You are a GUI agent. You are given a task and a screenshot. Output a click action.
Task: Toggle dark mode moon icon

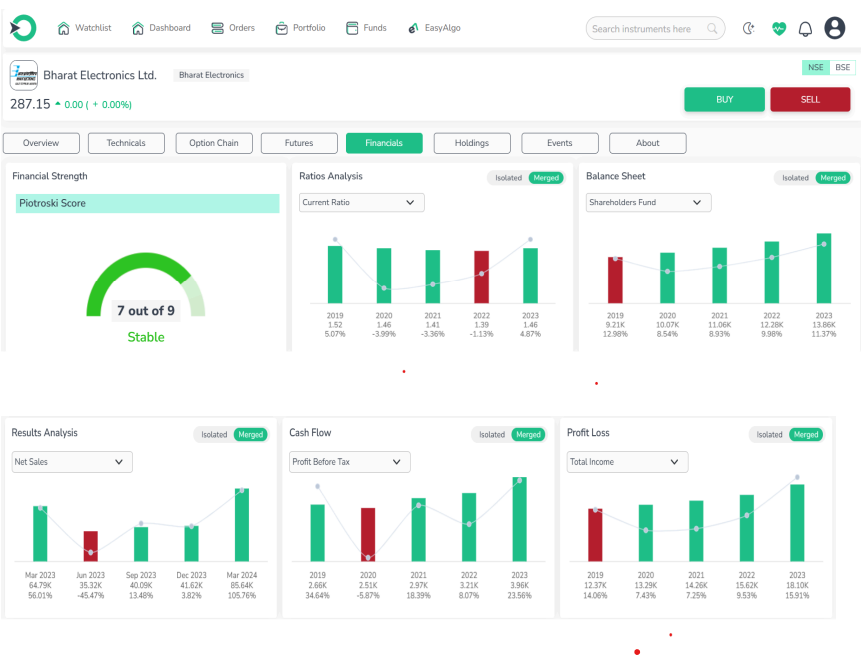(x=748, y=29)
